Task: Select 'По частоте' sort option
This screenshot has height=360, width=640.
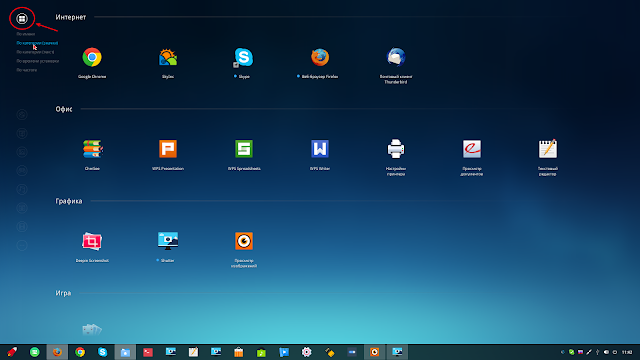Action: tap(27, 70)
